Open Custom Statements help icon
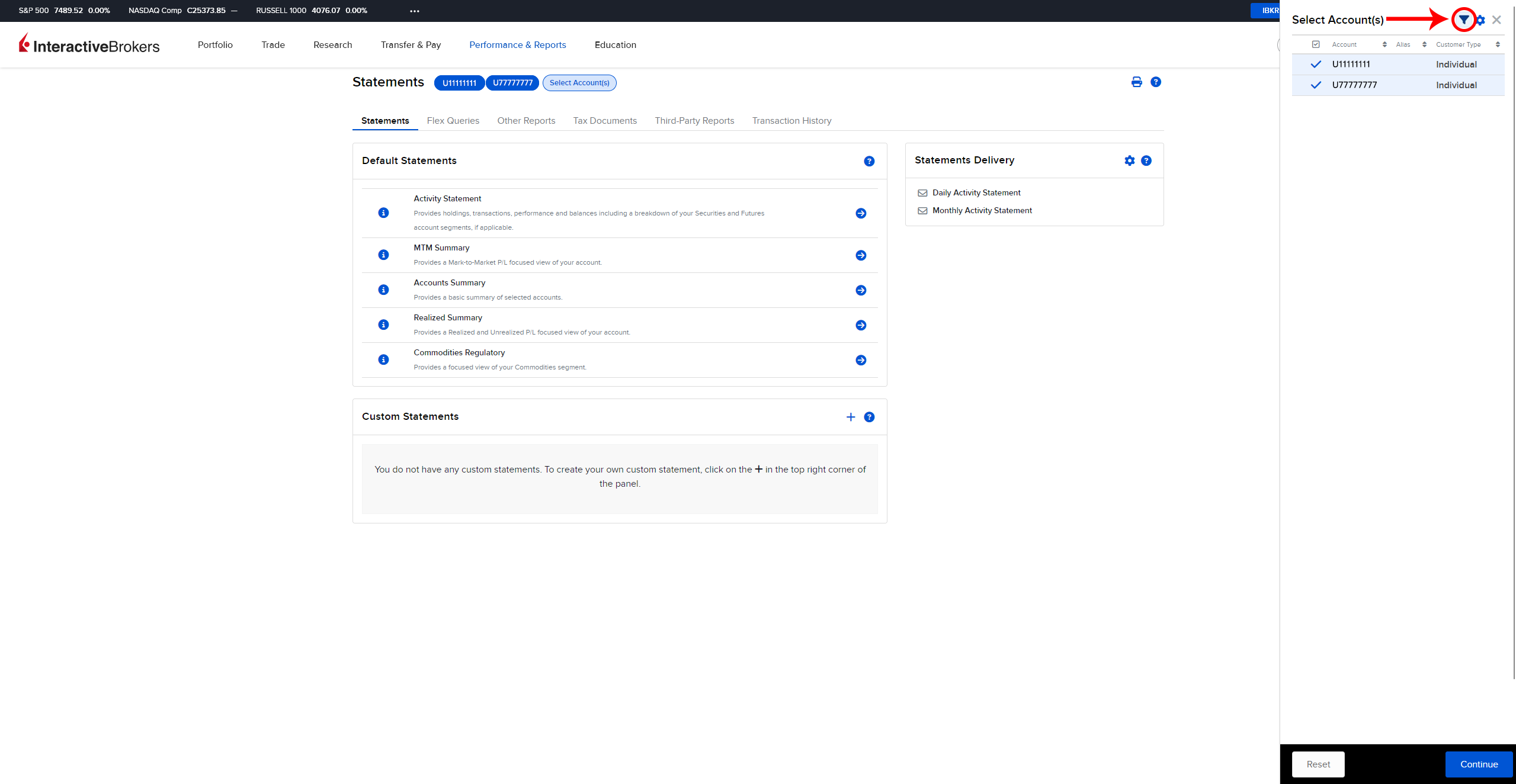Image resolution: width=1516 pixels, height=784 pixels. click(869, 417)
